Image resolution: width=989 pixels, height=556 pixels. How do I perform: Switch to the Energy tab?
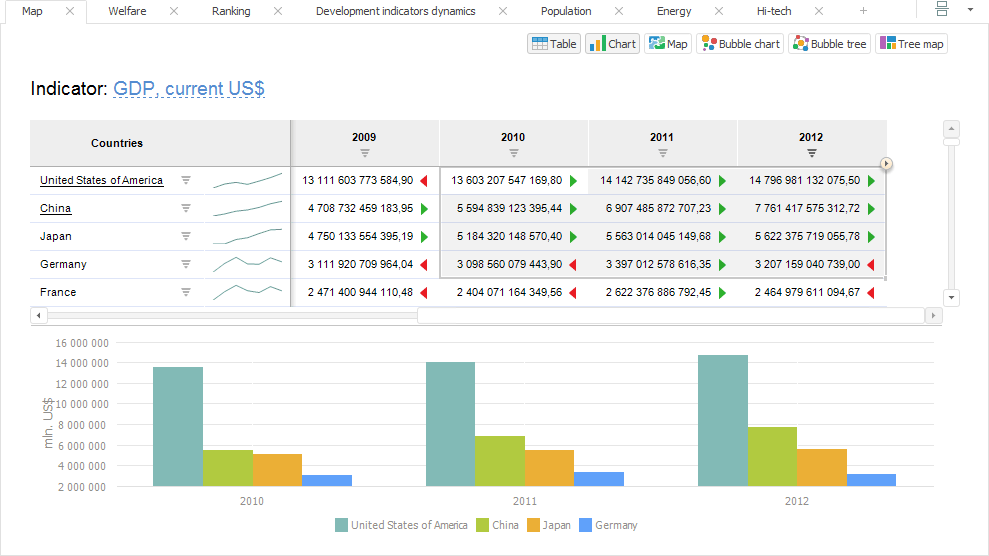click(674, 11)
